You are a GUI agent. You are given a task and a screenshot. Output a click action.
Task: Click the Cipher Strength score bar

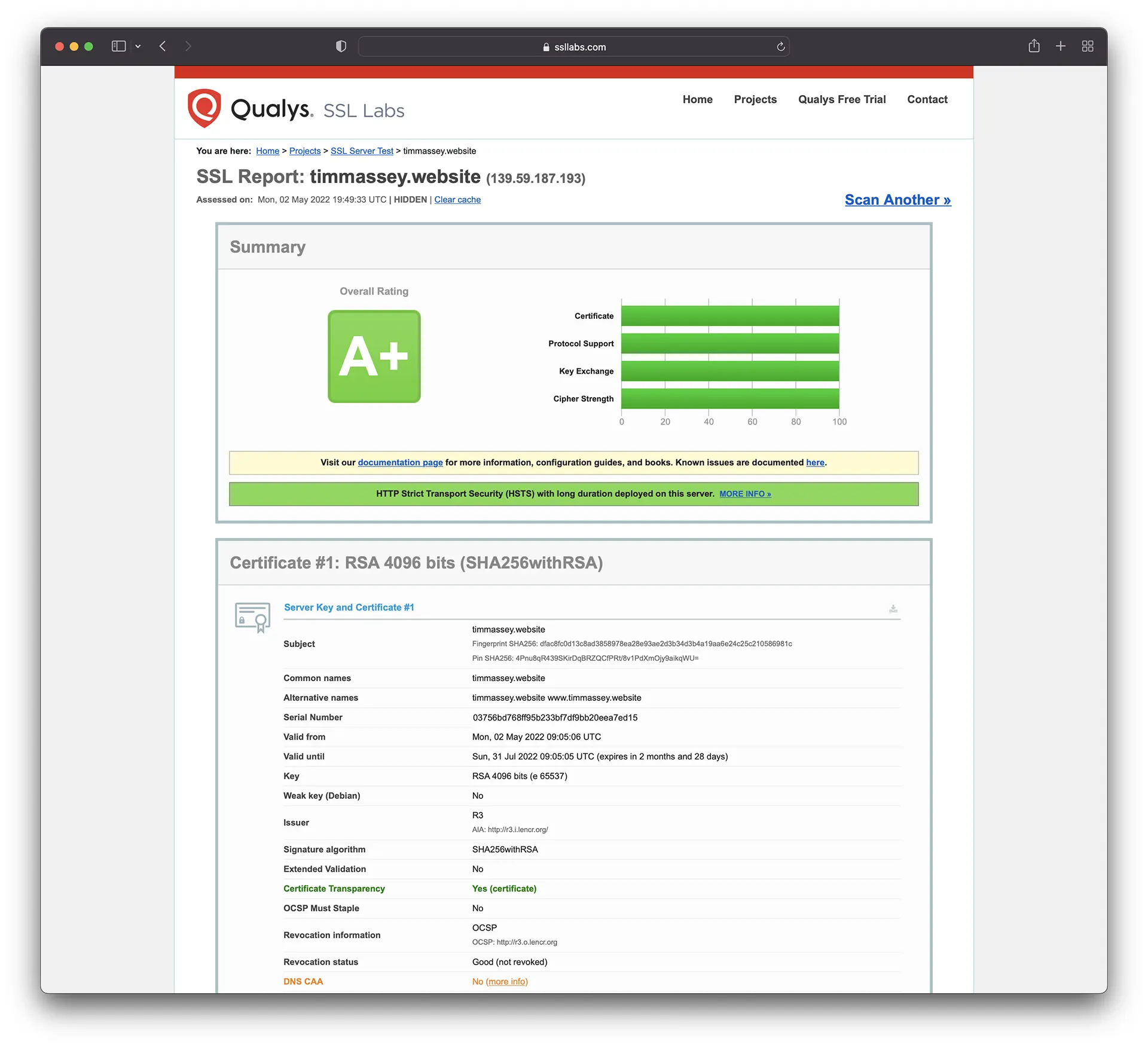[x=730, y=398]
